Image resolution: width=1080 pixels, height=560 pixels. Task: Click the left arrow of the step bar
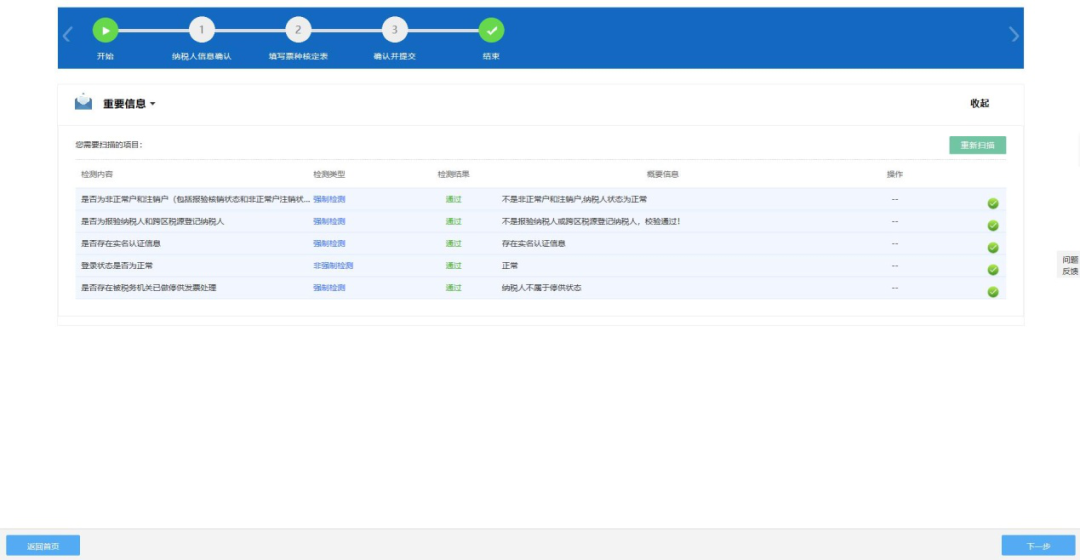click(x=67, y=35)
